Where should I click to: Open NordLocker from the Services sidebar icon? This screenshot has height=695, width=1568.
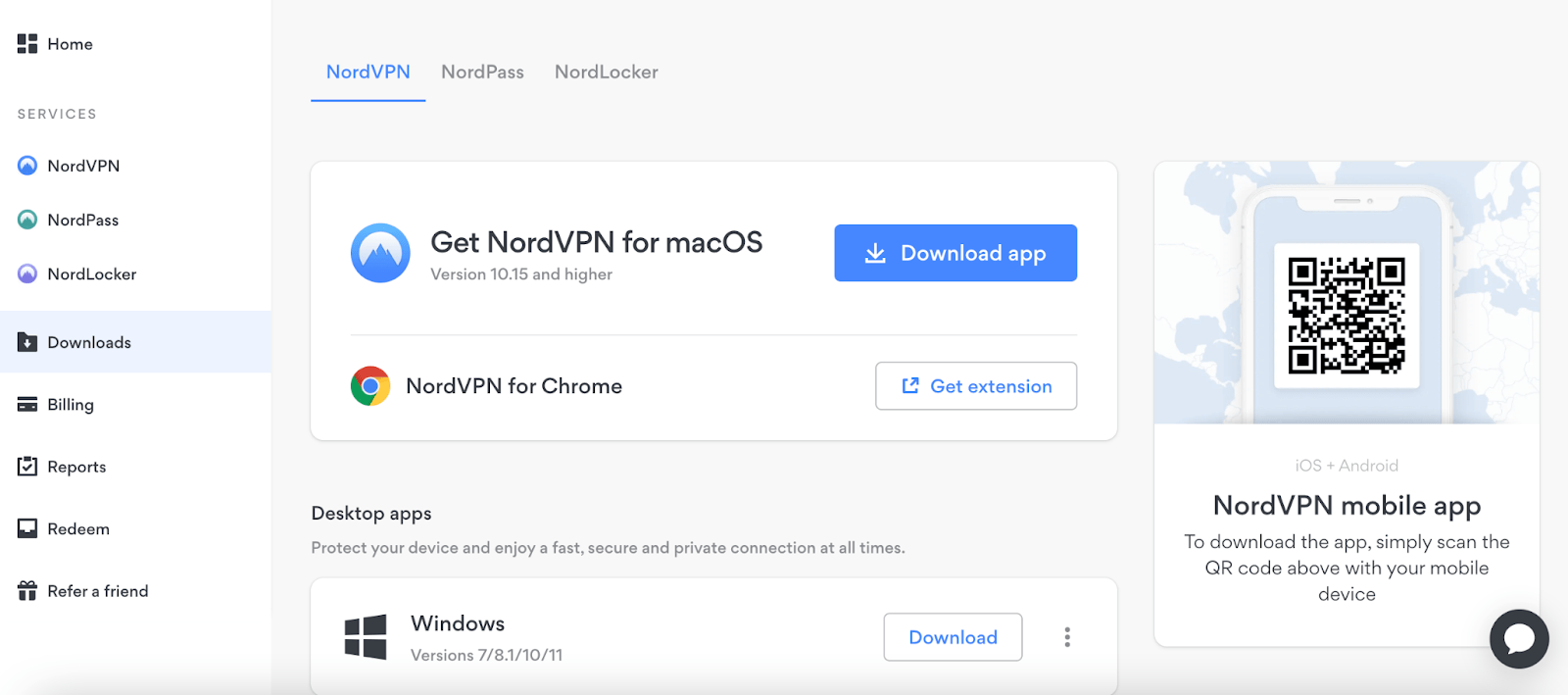click(x=26, y=273)
